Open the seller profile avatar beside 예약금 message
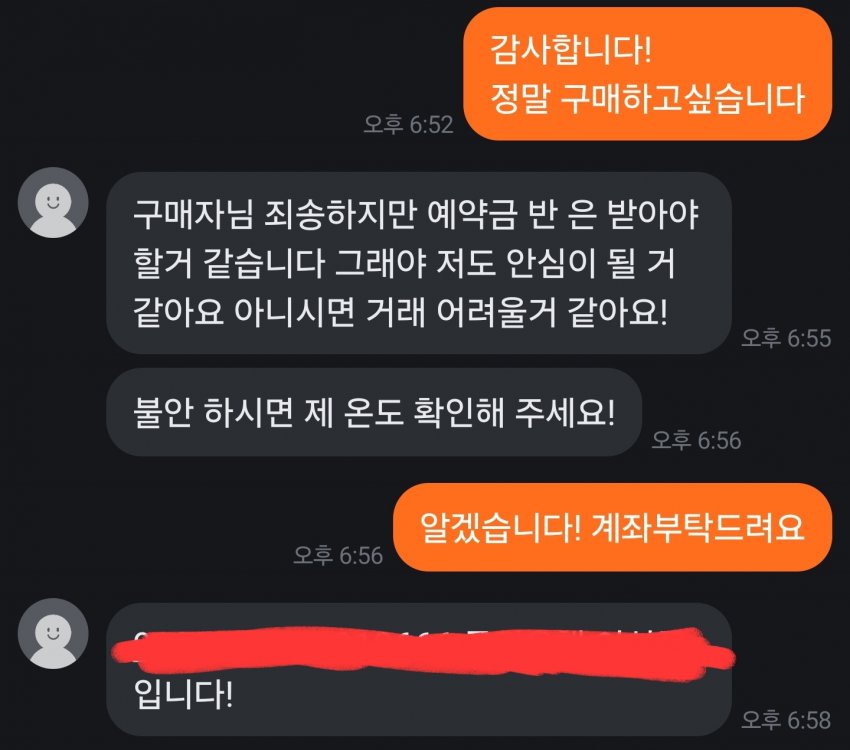Image resolution: width=850 pixels, height=750 pixels. [x=53, y=203]
